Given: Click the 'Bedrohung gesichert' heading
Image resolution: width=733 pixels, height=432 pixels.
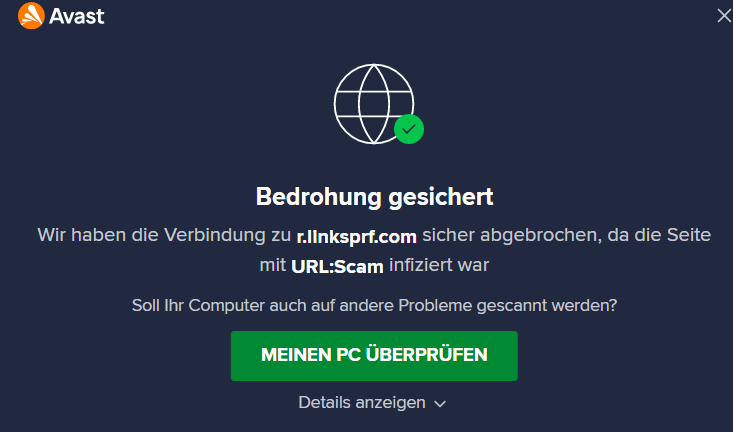Looking at the screenshot, I should pyautogui.click(x=374, y=196).
